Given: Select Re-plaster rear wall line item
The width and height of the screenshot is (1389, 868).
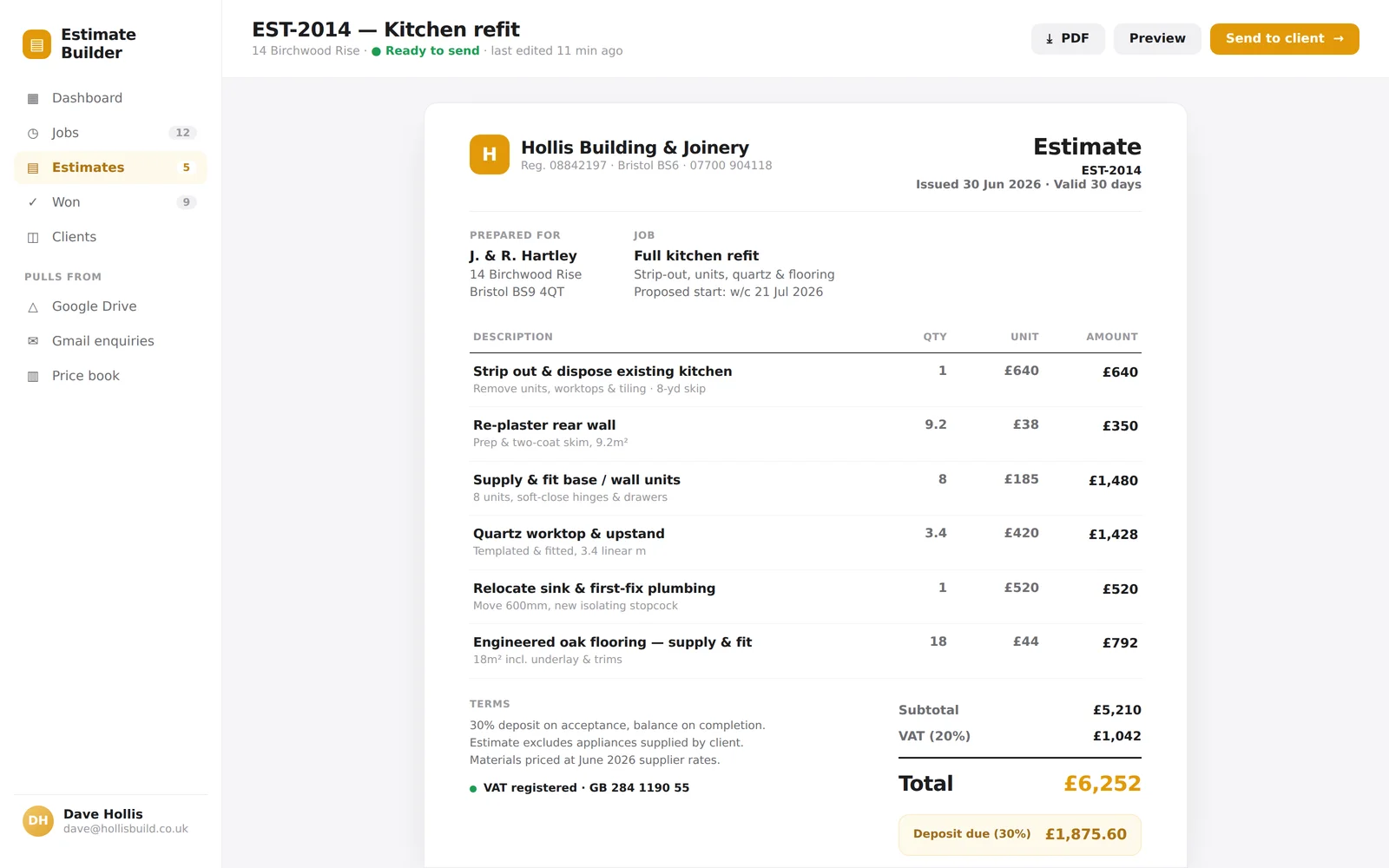Looking at the screenshot, I should coord(806,434).
